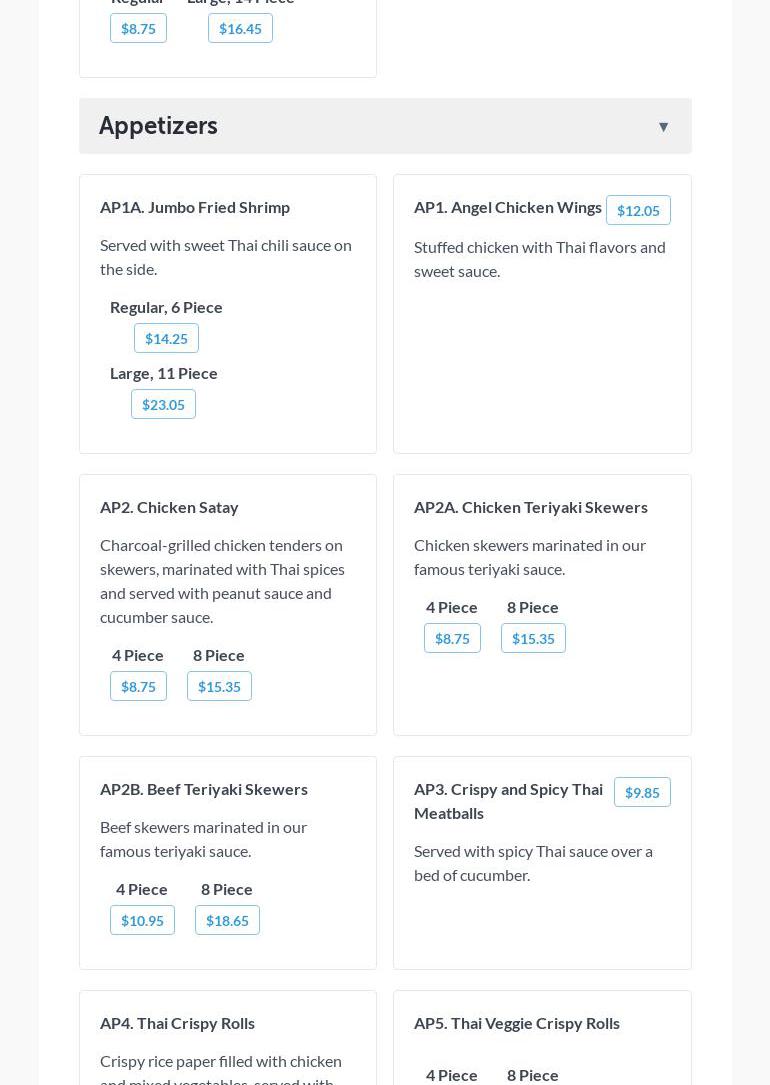
Task: Click the top $8.75 regular price button
Action: coord(138,29)
